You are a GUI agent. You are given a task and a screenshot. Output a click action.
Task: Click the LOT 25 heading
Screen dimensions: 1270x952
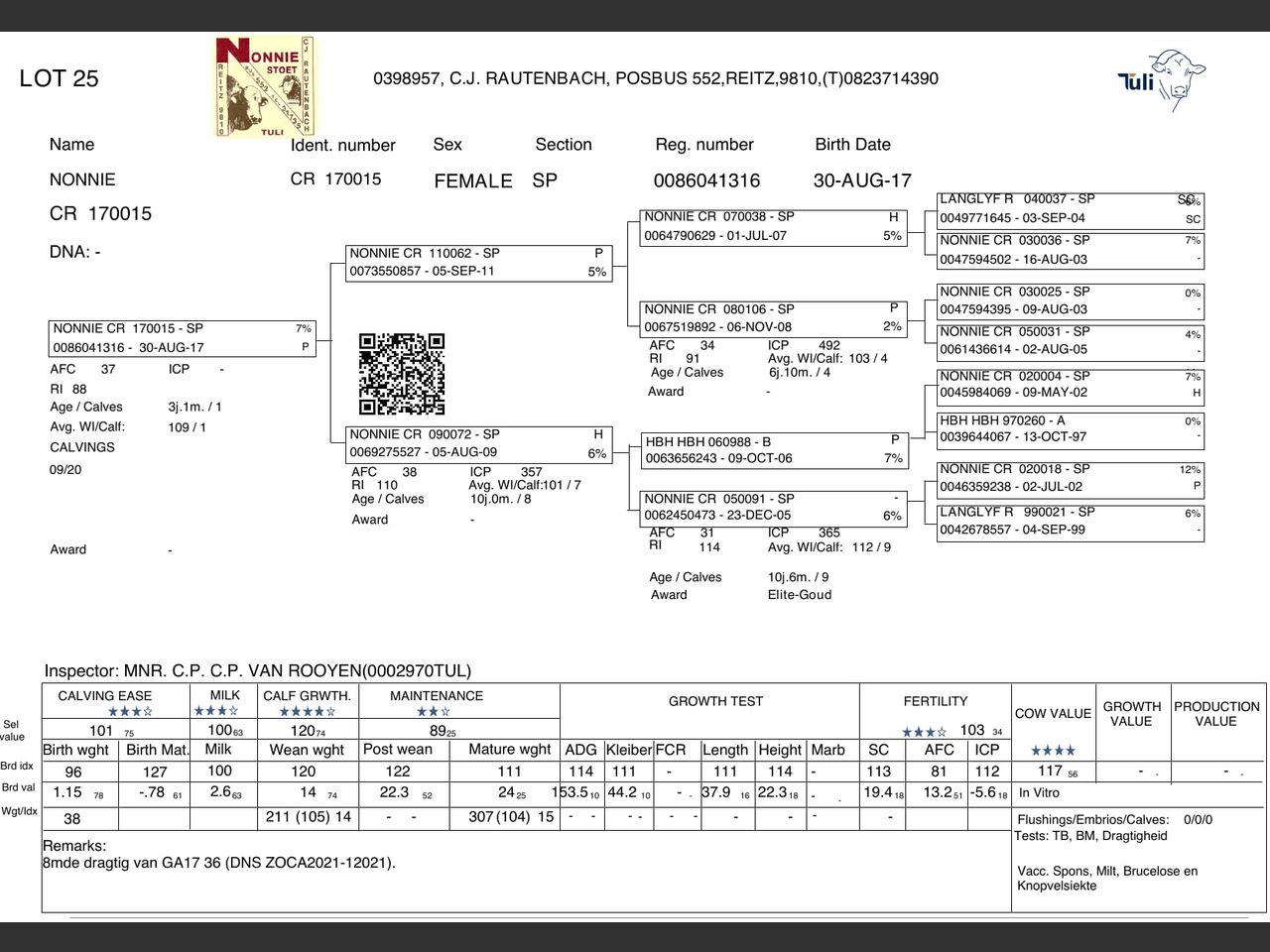pyautogui.click(x=59, y=78)
